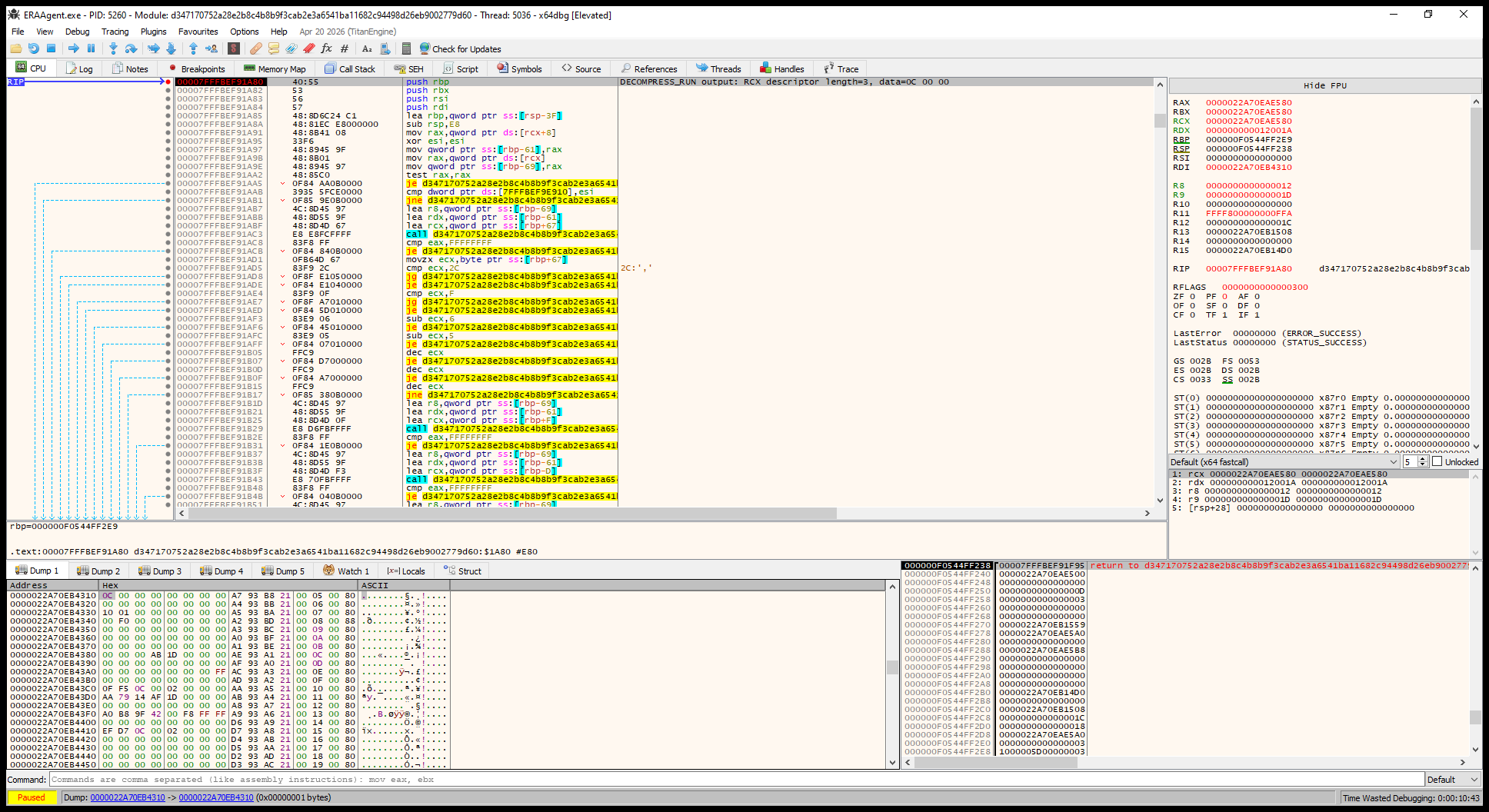Expand the Default (x64 fastcall) dropdown
This screenshot has width=1489, height=812.
point(1284,461)
